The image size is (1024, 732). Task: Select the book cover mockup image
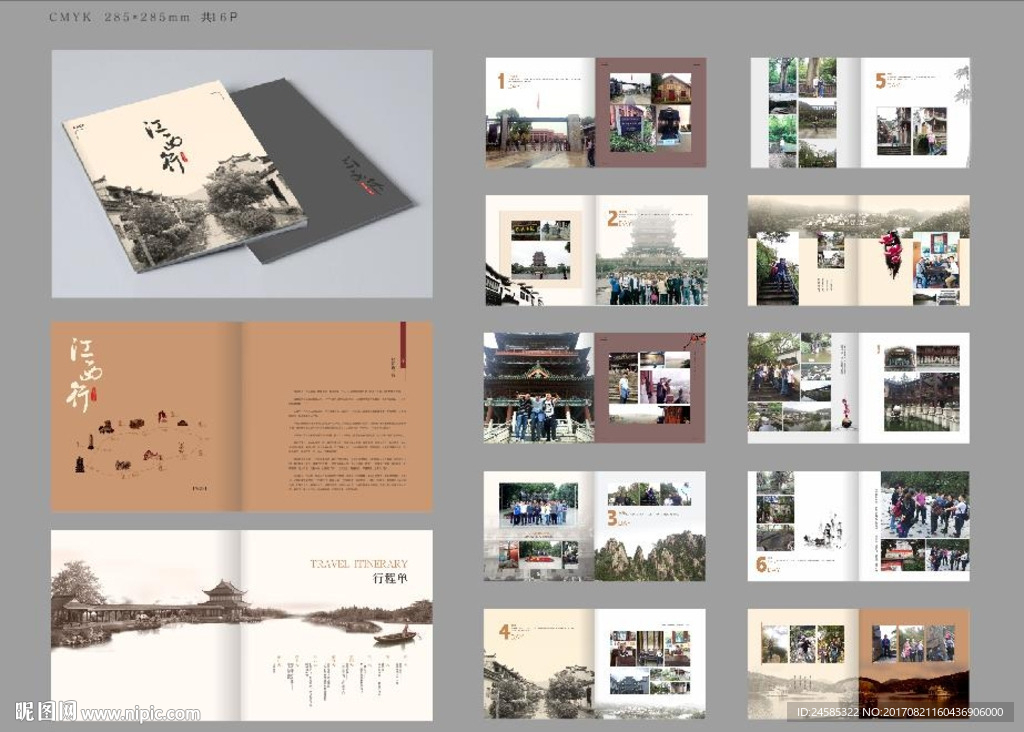(242, 174)
